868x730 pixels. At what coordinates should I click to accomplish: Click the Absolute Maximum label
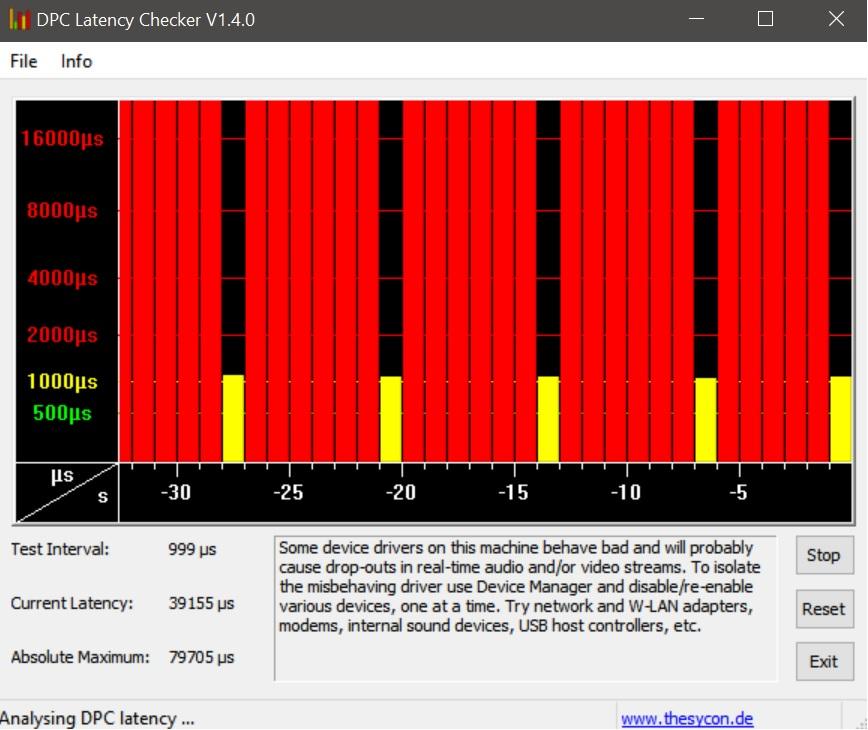coord(80,657)
